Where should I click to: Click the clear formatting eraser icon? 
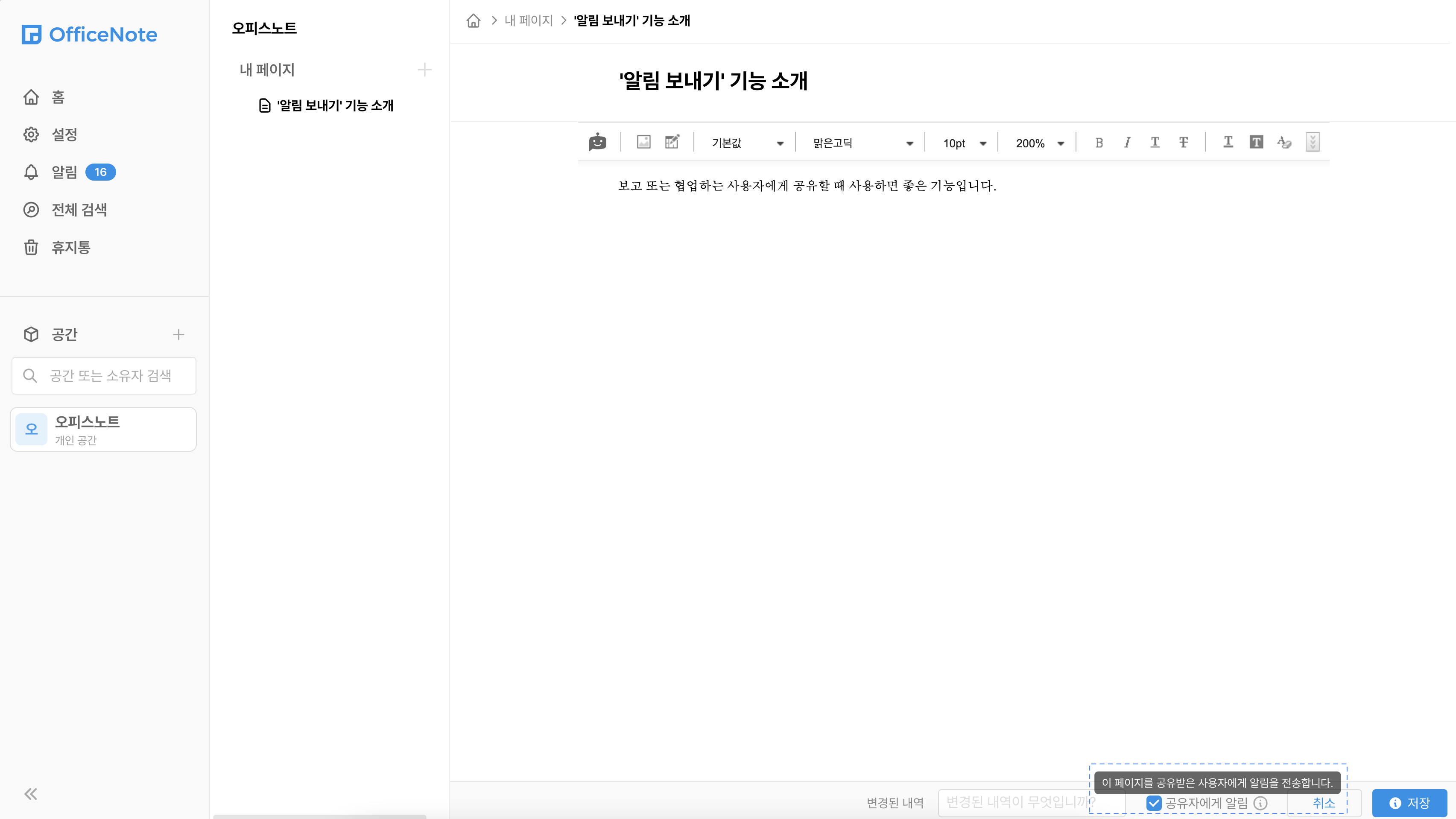tap(1284, 143)
